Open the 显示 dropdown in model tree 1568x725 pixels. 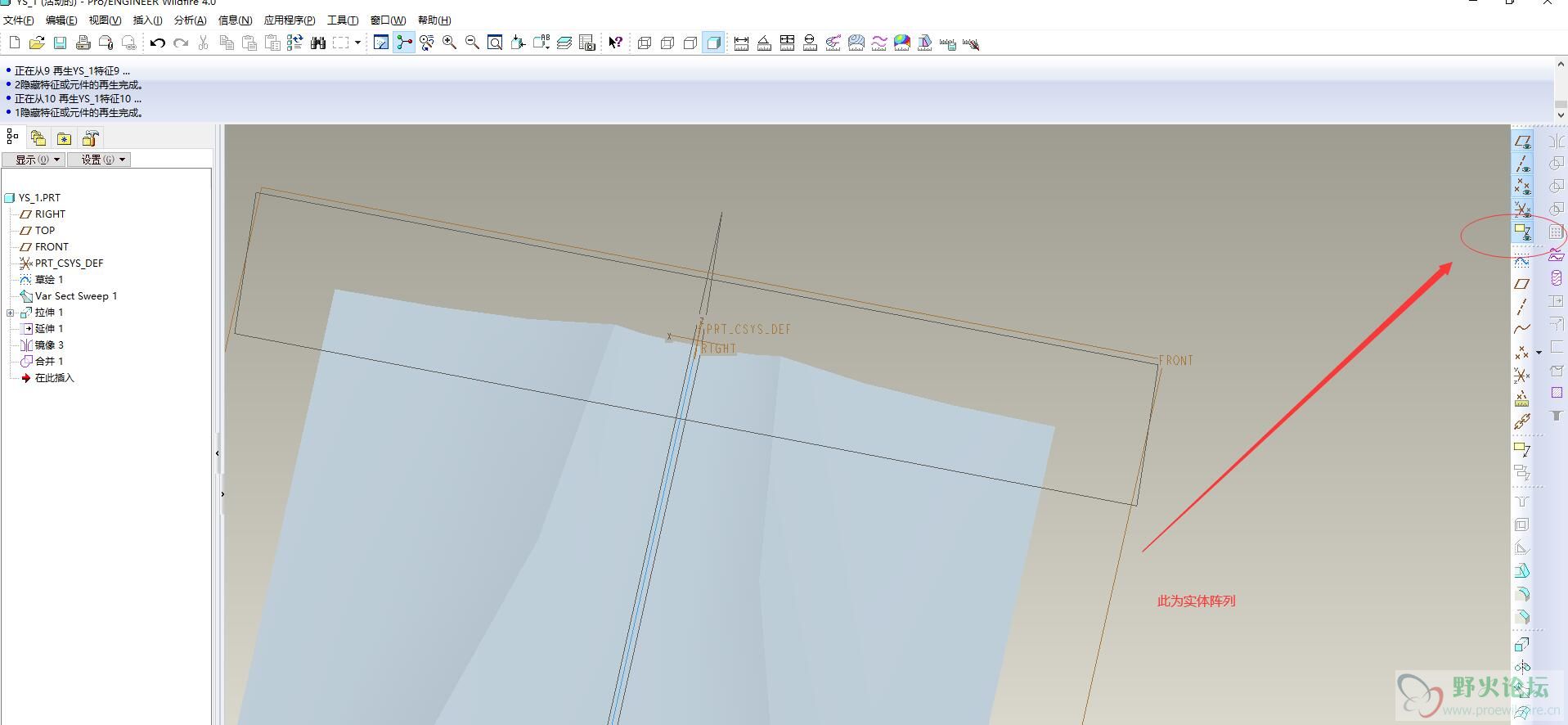pyautogui.click(x=34, y=160)
